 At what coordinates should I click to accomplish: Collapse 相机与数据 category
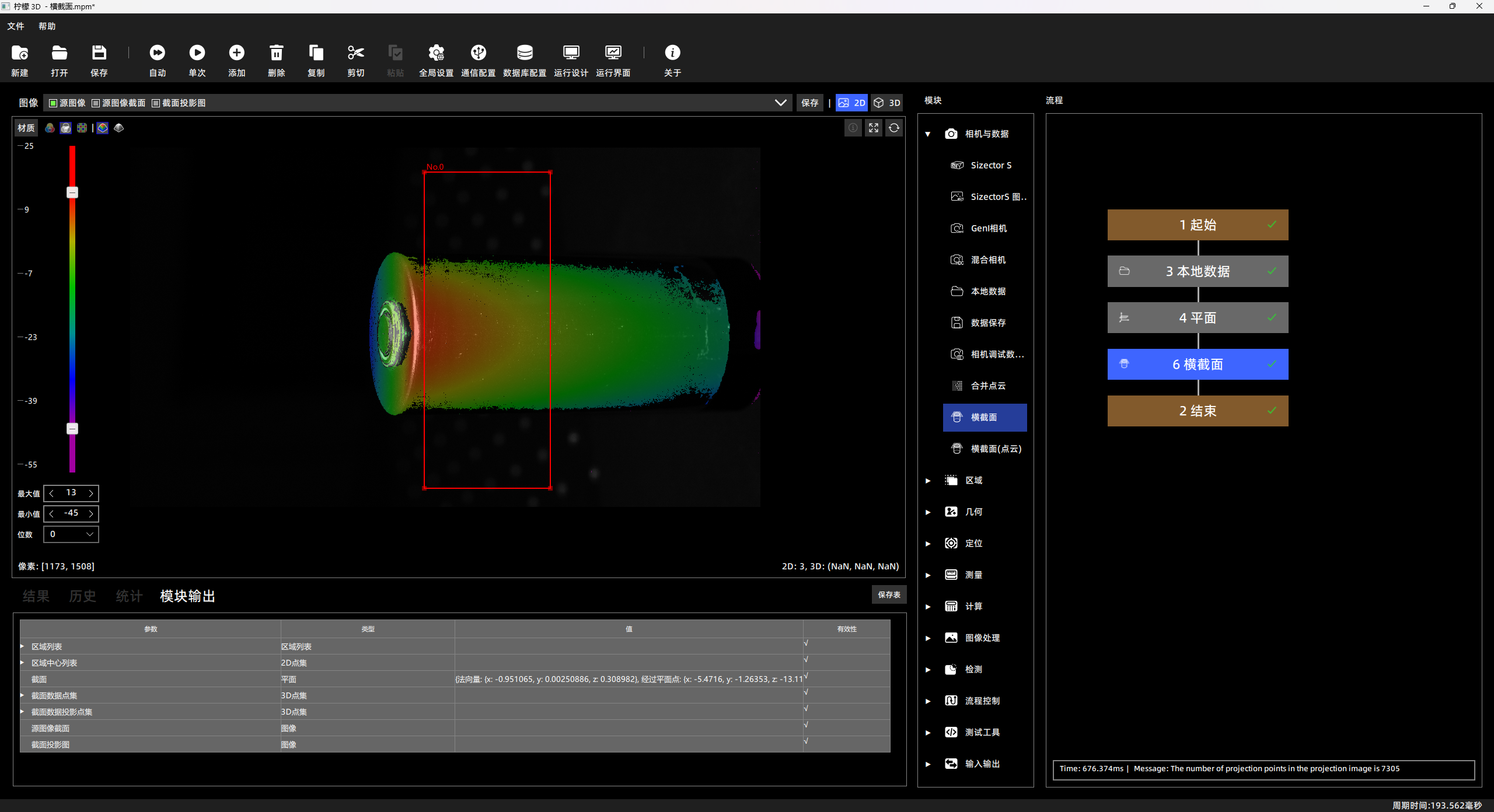pyautogui.click(x=927, y=134)
